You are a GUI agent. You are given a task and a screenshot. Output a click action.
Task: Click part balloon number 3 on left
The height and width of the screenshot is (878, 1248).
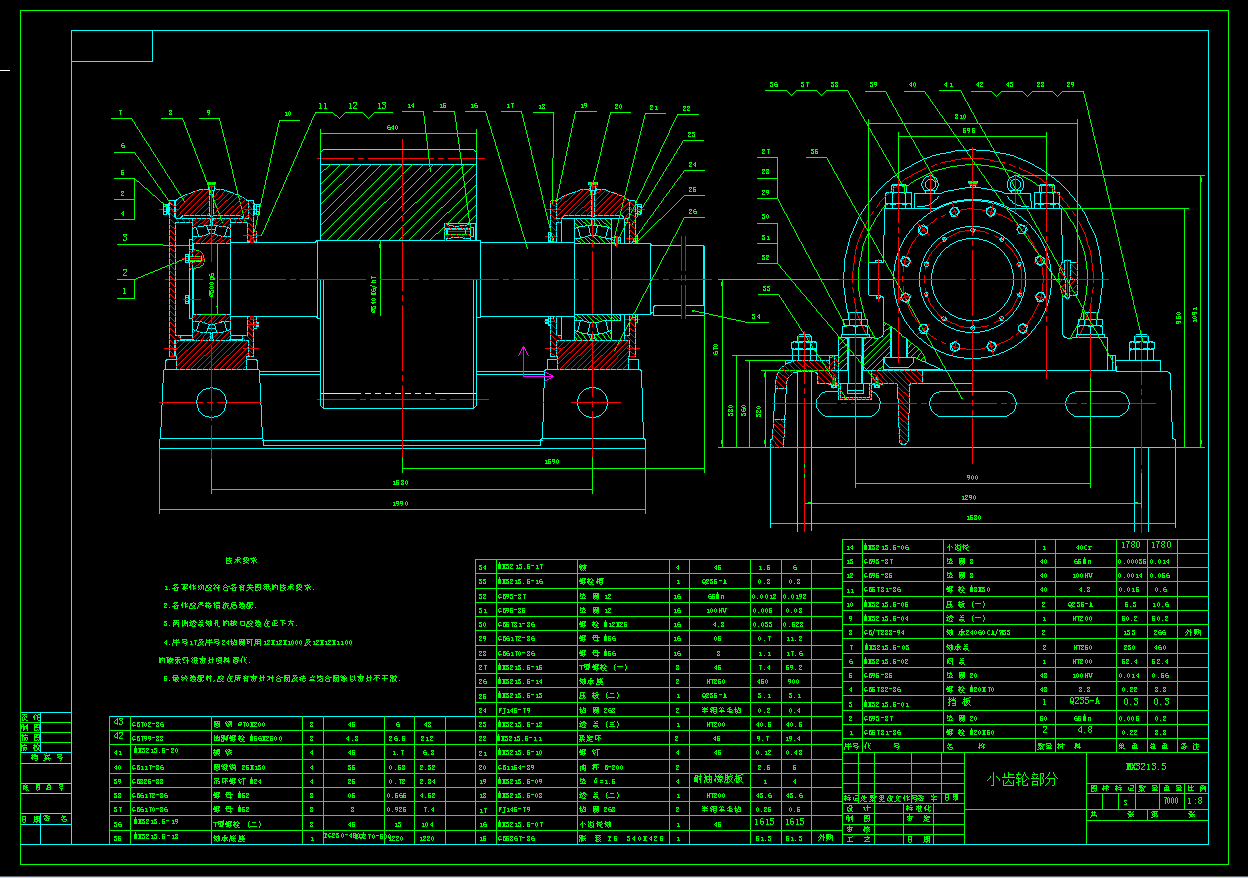click(124, 237)
